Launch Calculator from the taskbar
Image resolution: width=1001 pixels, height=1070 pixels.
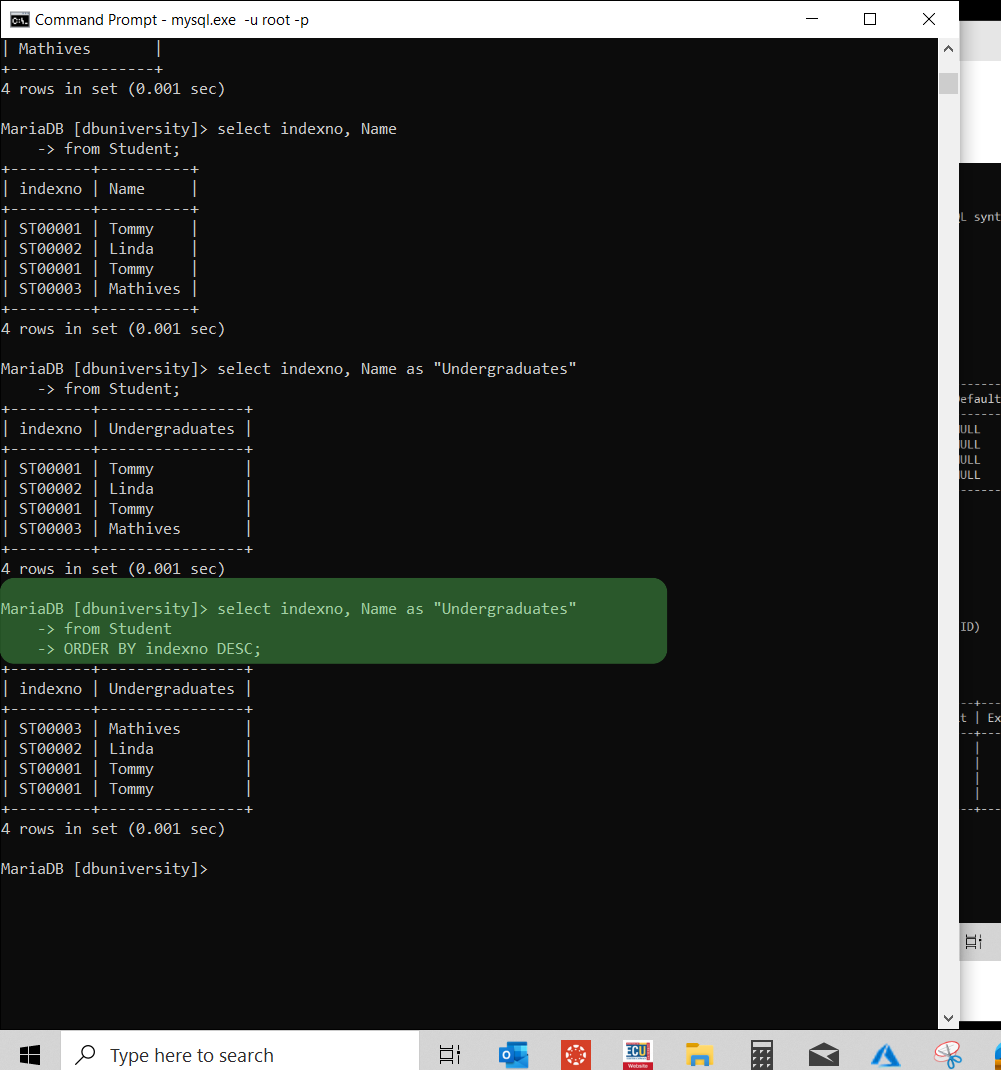click(761, 1052)
